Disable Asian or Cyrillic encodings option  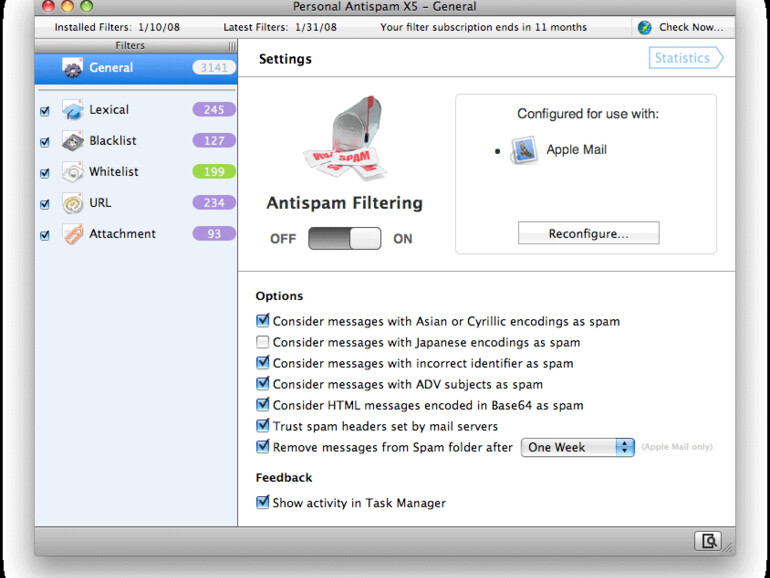point(263,321)
